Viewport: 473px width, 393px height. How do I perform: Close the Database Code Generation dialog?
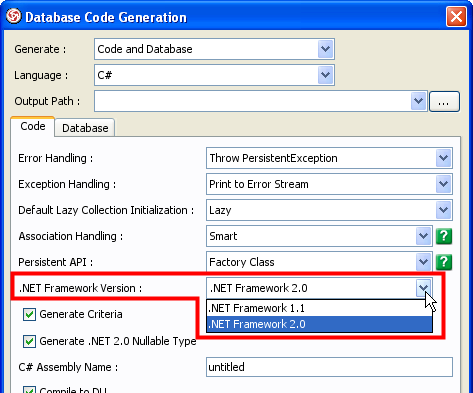coord(456,16)
